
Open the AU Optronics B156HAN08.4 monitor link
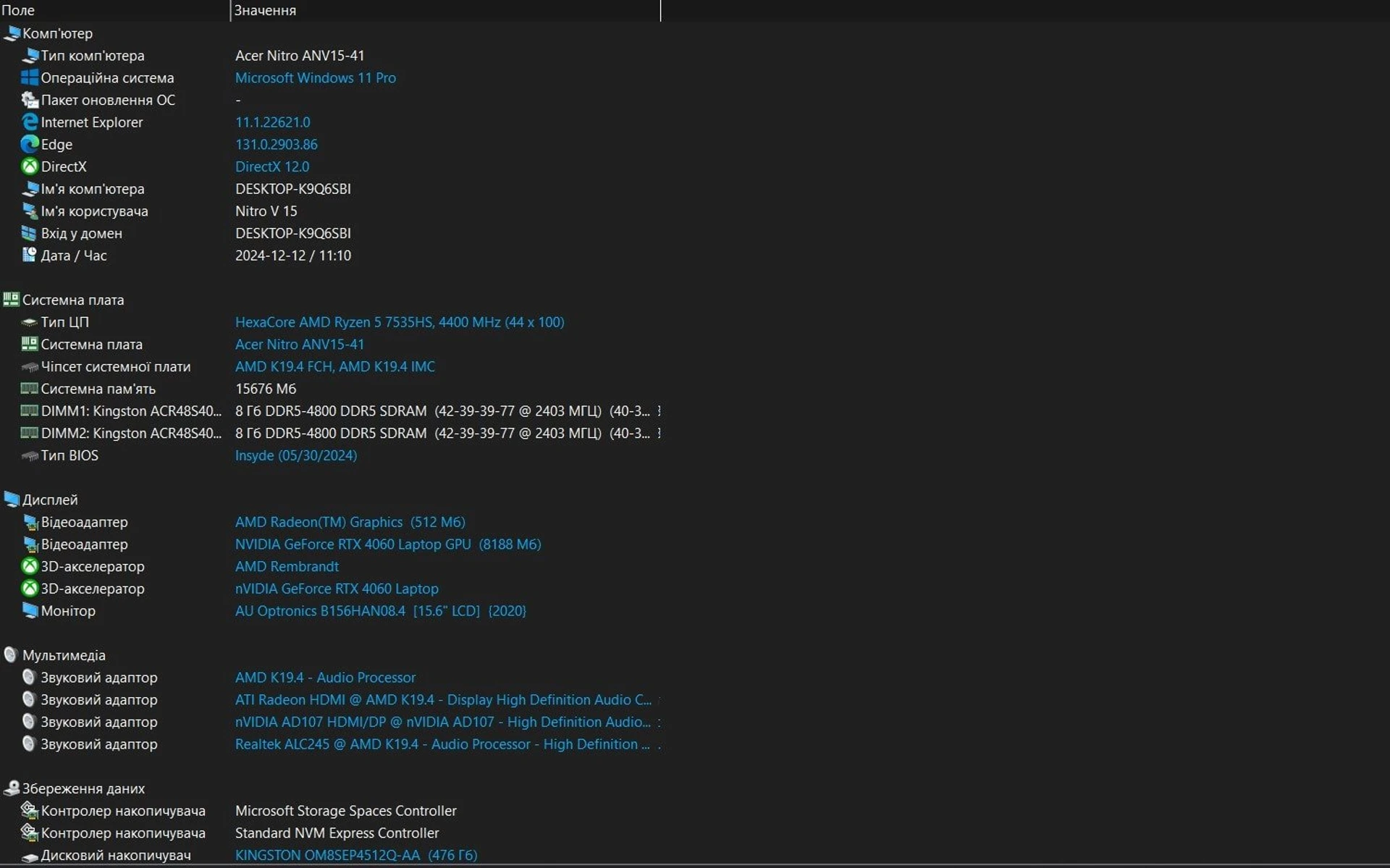pos(381,611)
